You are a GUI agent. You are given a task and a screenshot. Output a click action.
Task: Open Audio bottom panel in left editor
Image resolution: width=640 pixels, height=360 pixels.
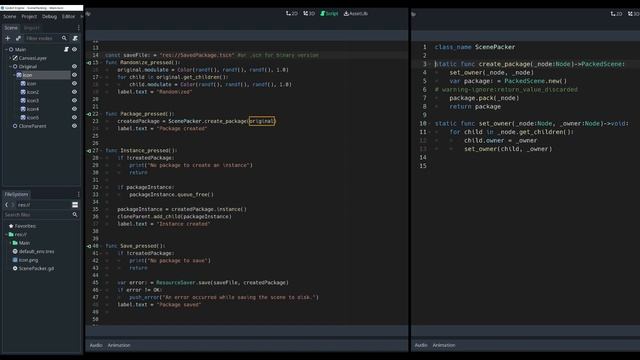96,345
